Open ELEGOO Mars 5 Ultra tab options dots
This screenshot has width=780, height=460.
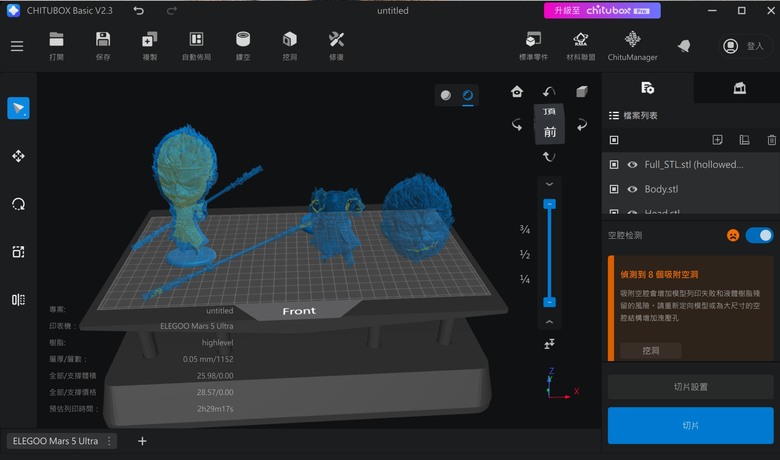point(109,441)
